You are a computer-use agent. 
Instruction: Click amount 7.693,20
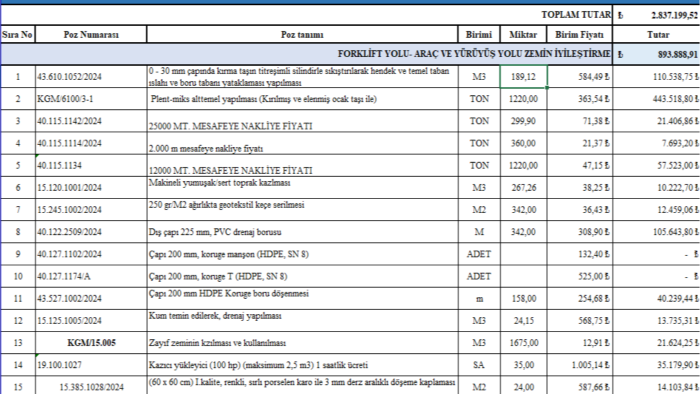coord(656,143)
